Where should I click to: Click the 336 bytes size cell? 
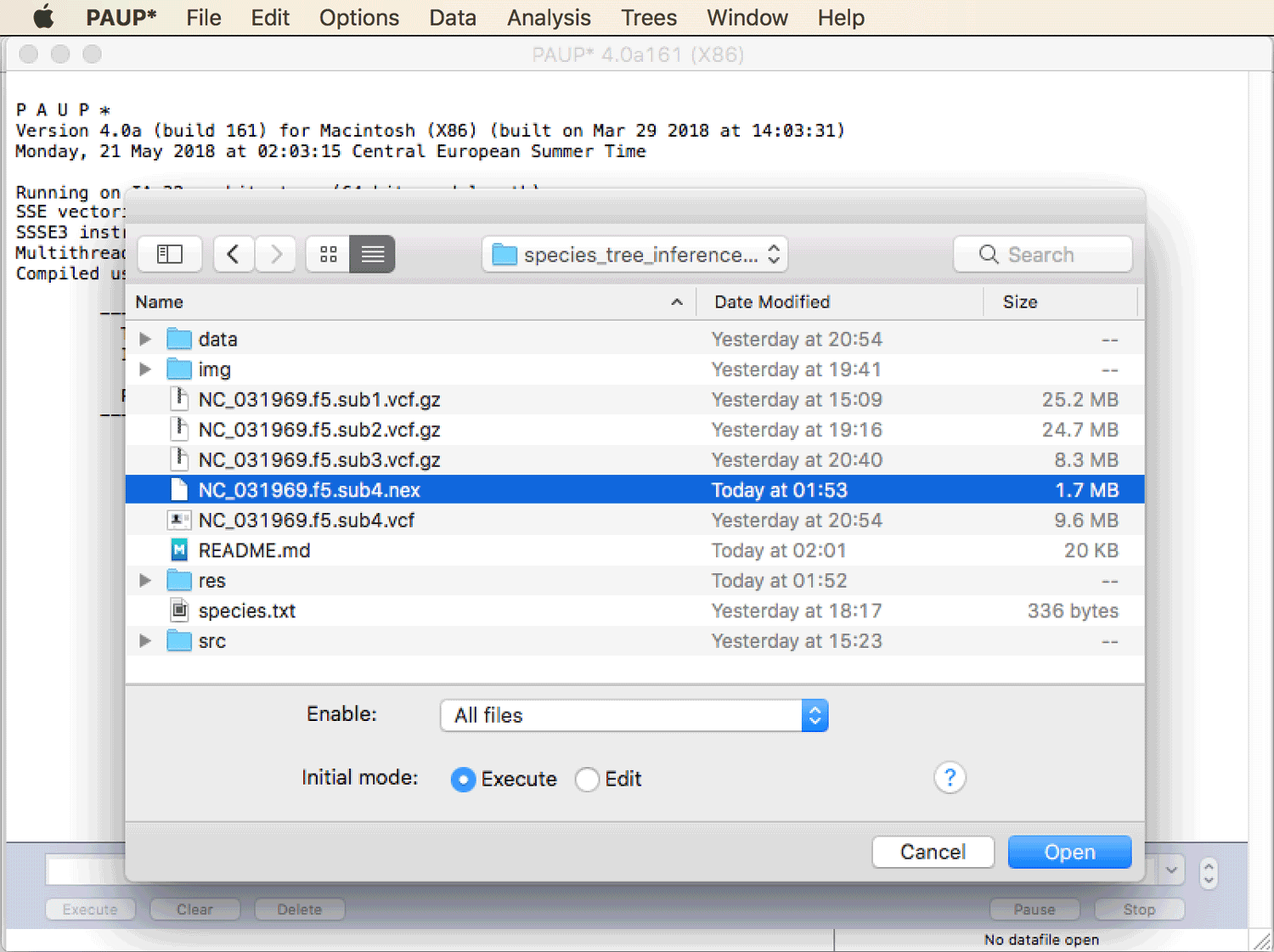1073,611
